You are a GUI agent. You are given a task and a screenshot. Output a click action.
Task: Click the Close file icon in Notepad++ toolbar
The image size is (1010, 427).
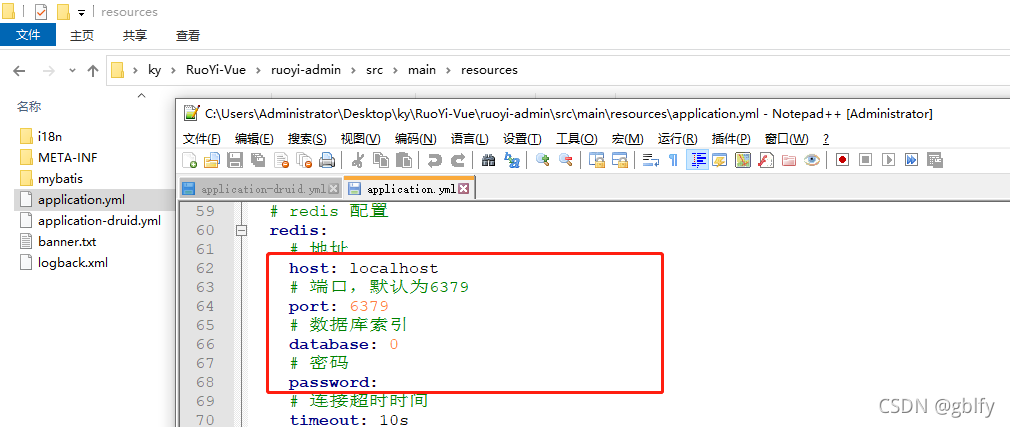[x=281, y=160]
